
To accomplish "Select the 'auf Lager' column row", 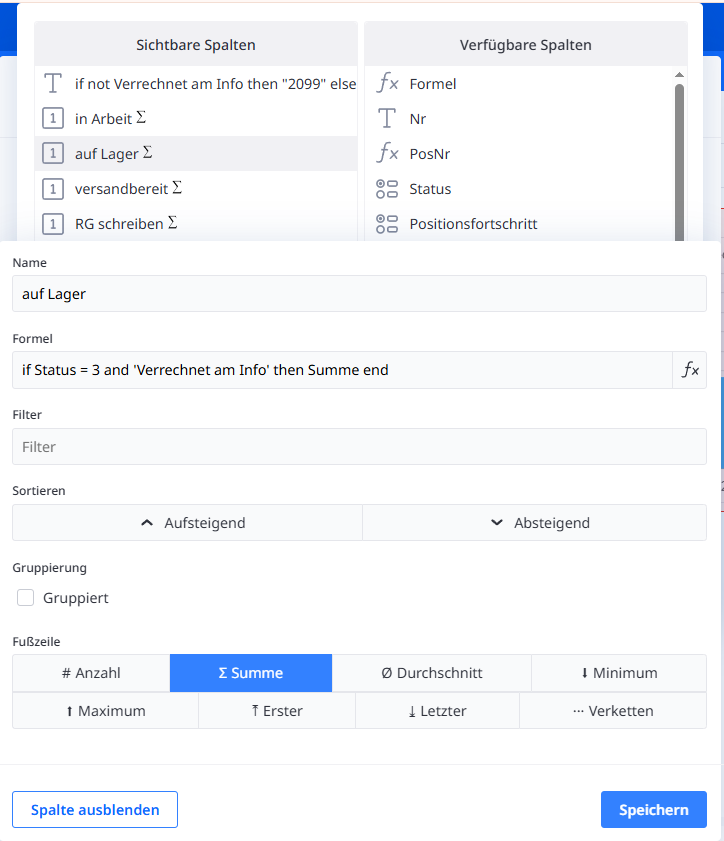I will [196, 154].
